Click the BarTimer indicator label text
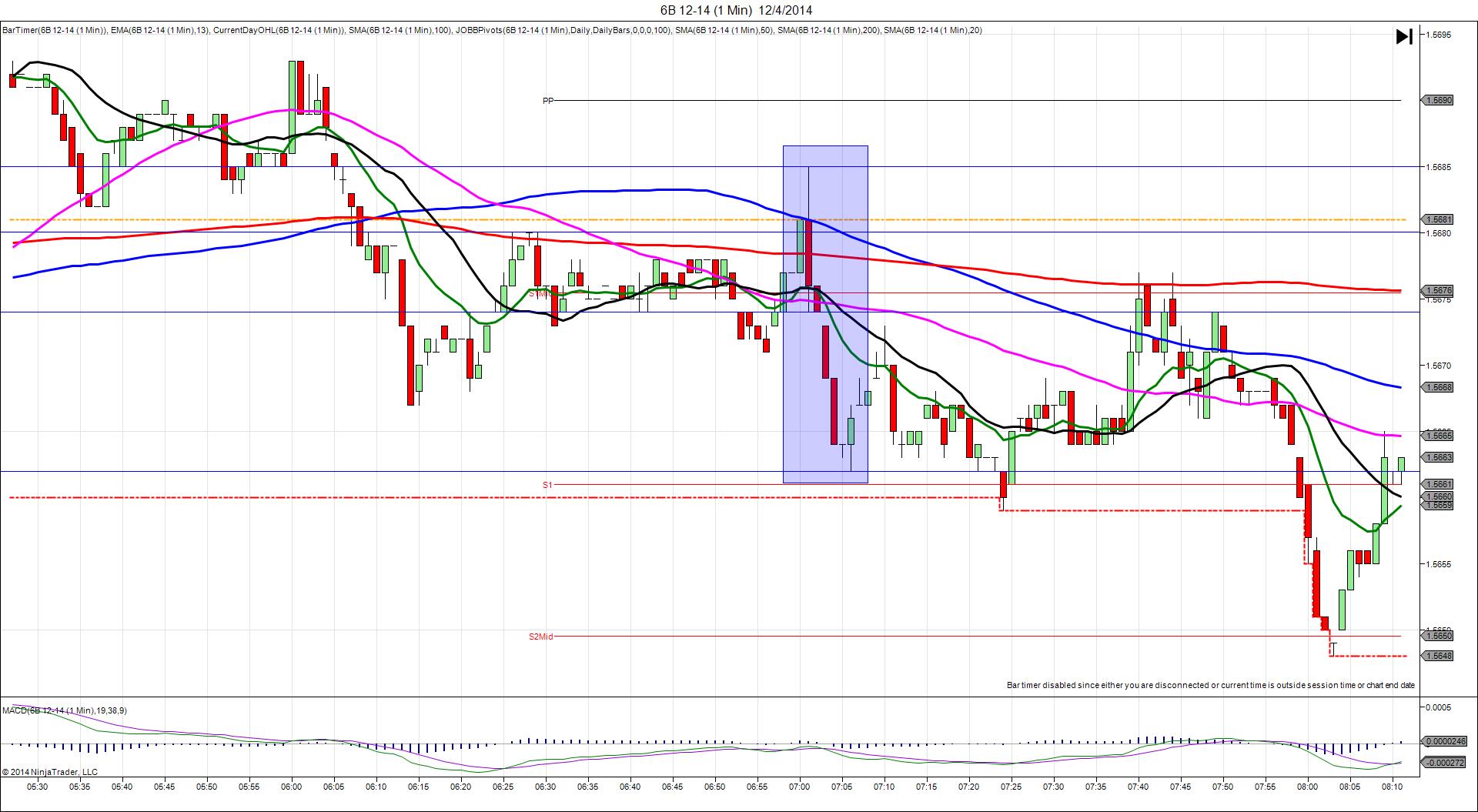Viewport: 1478px width, 812px height. (x=55, y=31)
